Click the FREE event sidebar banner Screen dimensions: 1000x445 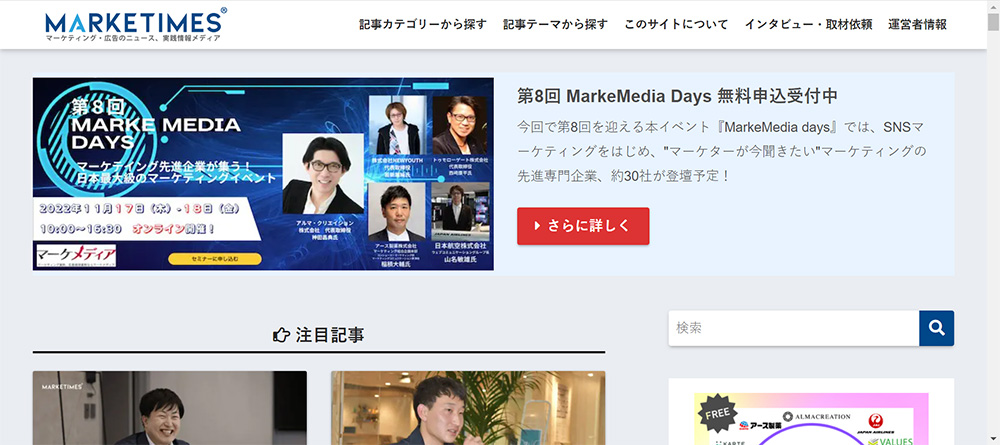click(x=811, y=419)
